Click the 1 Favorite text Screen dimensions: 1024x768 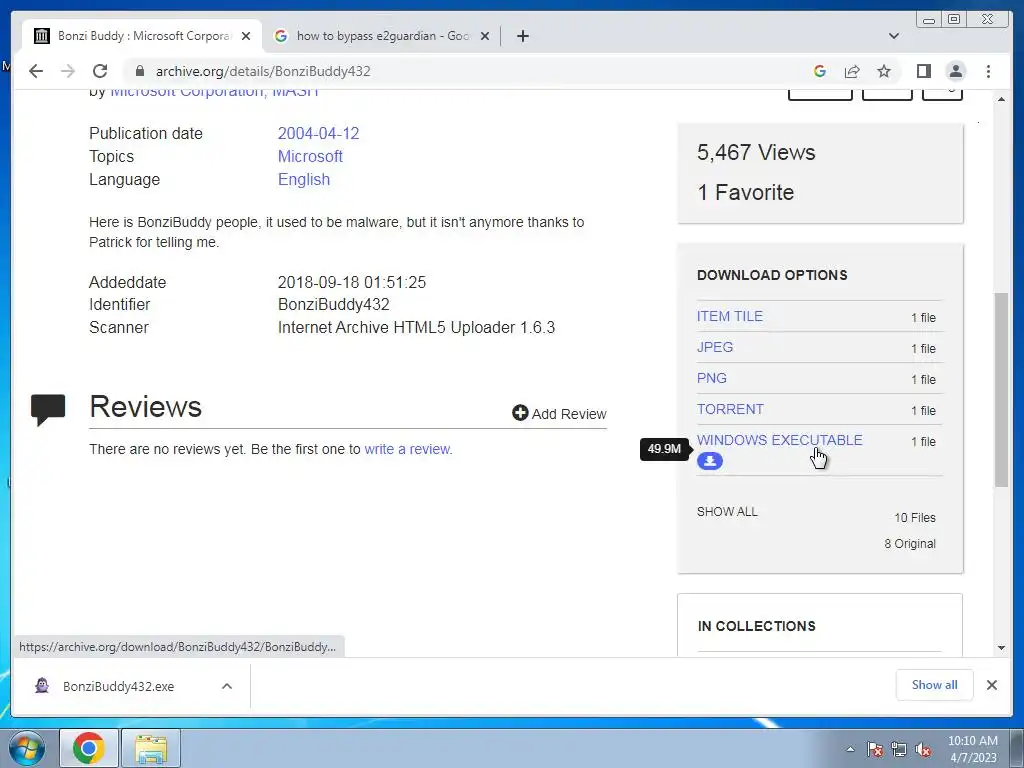pos(745,192)
